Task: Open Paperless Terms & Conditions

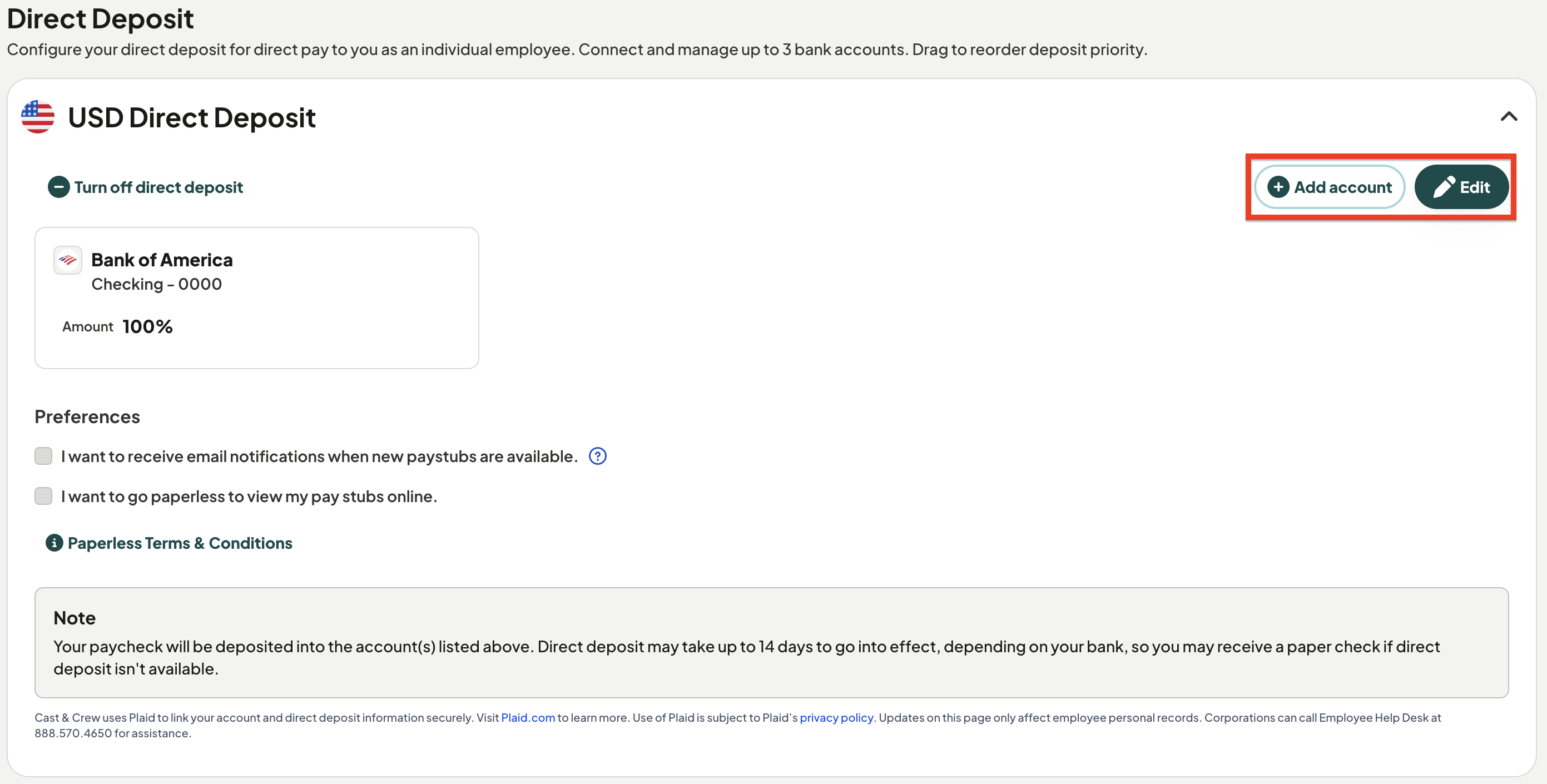Action: 180,543
